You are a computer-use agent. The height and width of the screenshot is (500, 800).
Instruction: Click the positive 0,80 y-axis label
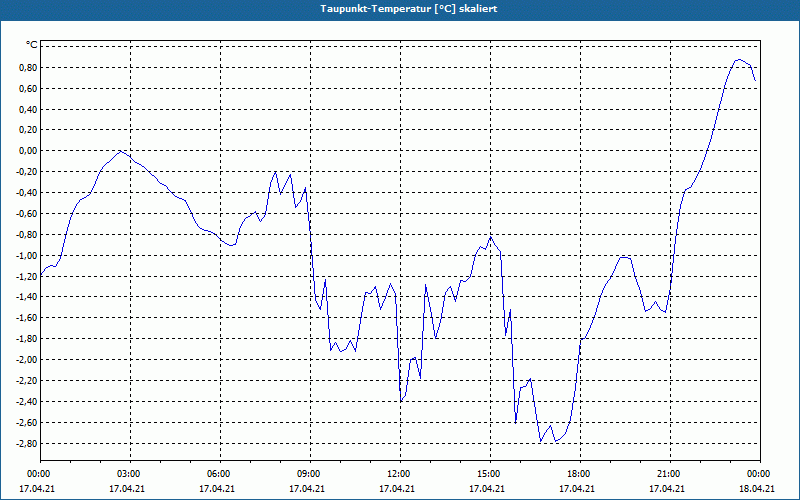tap(28, 68)
